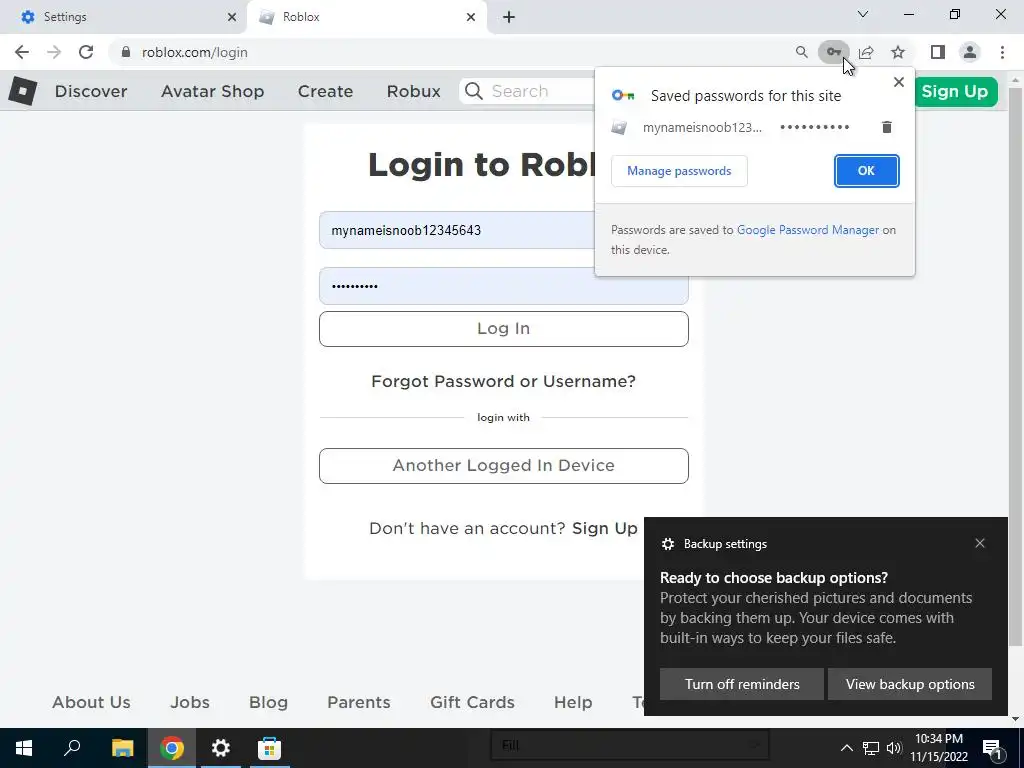Close the Roblox tab
1024x768 pixels.
pyautogui.click(x=471, y=17)
